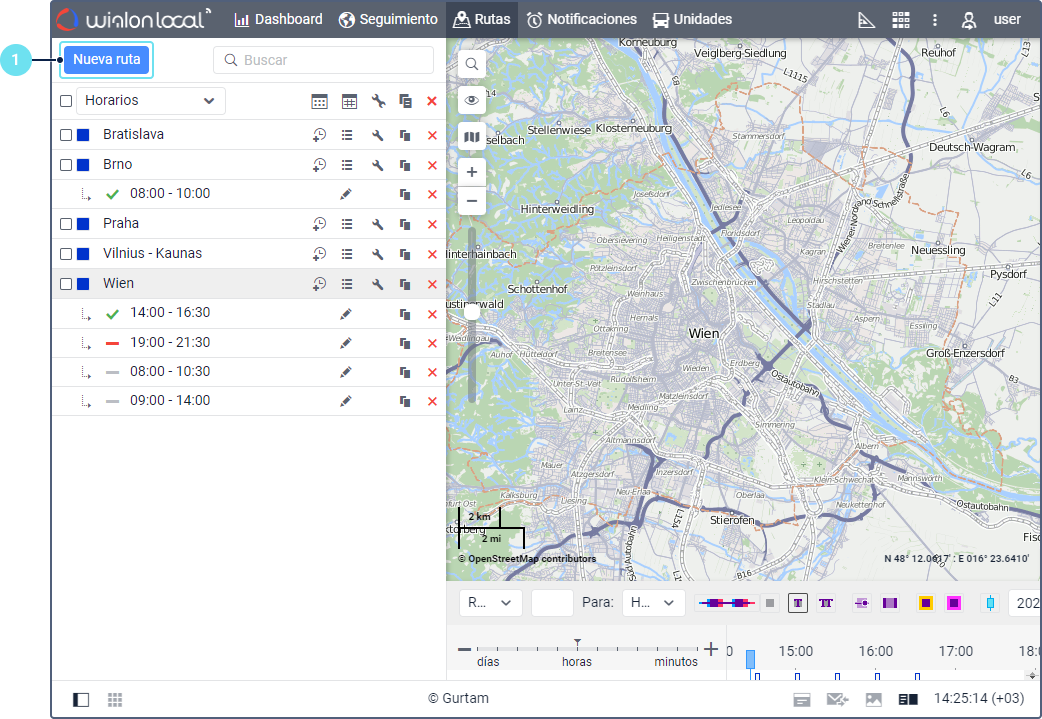Zoom in on the map
This screenshot has height=719, width=1042.
(472, 172)
